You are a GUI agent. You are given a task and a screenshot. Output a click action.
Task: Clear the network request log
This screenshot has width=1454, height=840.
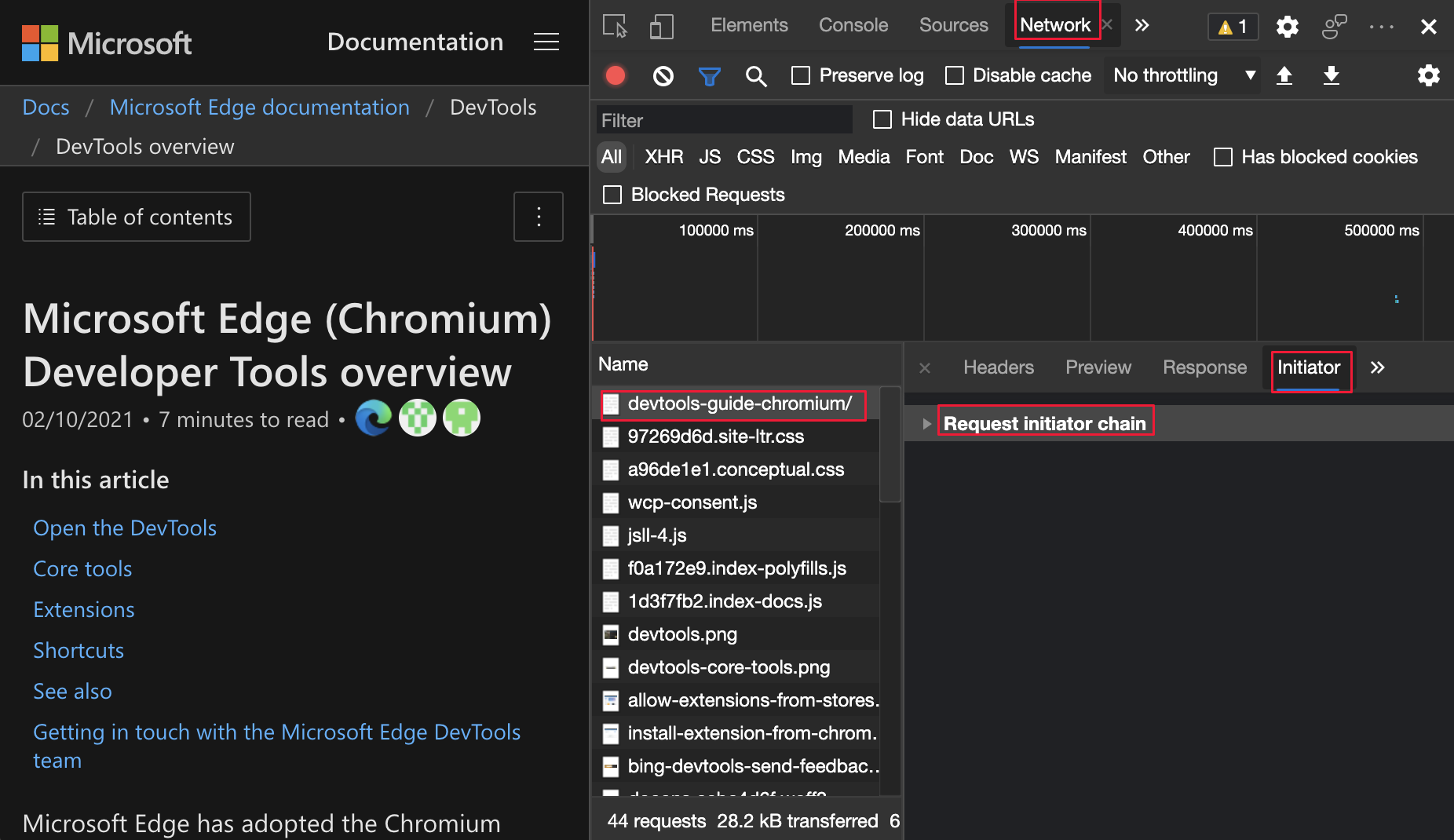(663, 75)
